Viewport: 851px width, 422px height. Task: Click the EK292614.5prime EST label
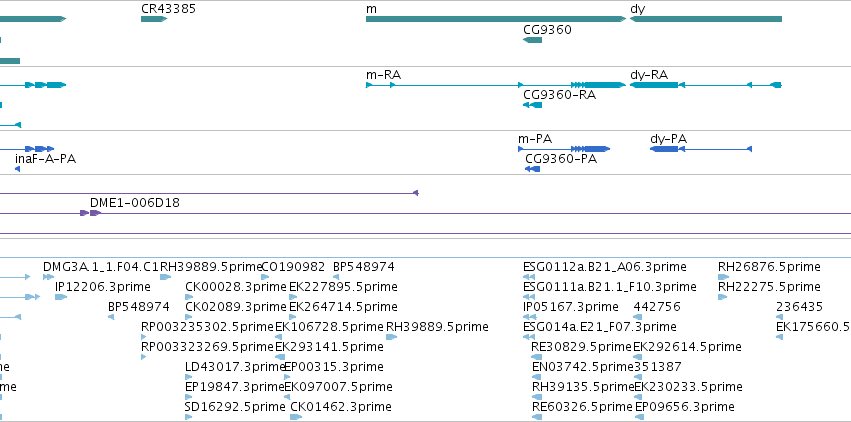click(x=687, y=346)
